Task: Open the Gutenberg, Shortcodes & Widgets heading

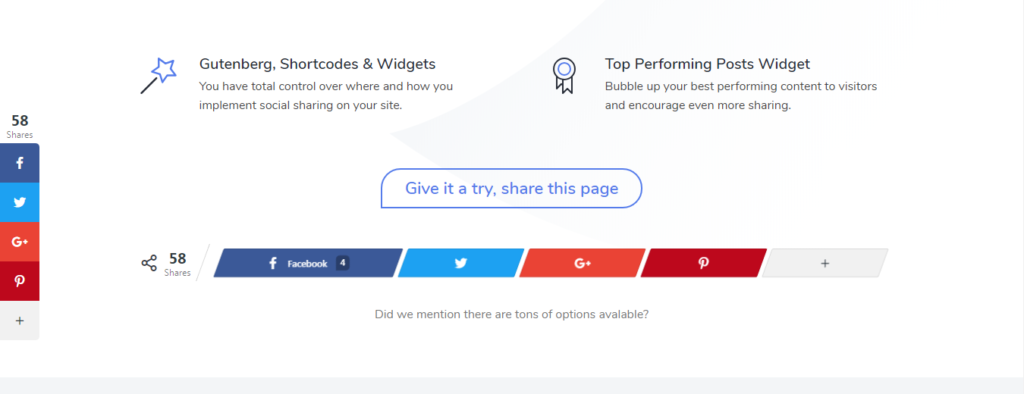Action: point(317,64)
